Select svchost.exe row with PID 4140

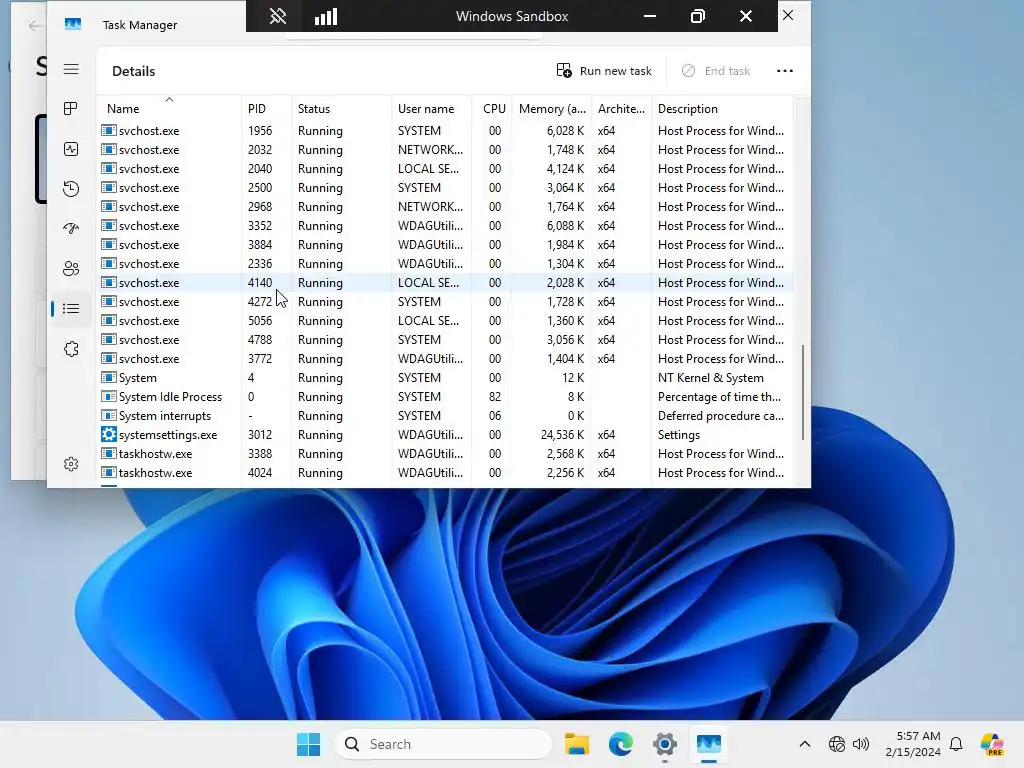click(x=446, y=282)
